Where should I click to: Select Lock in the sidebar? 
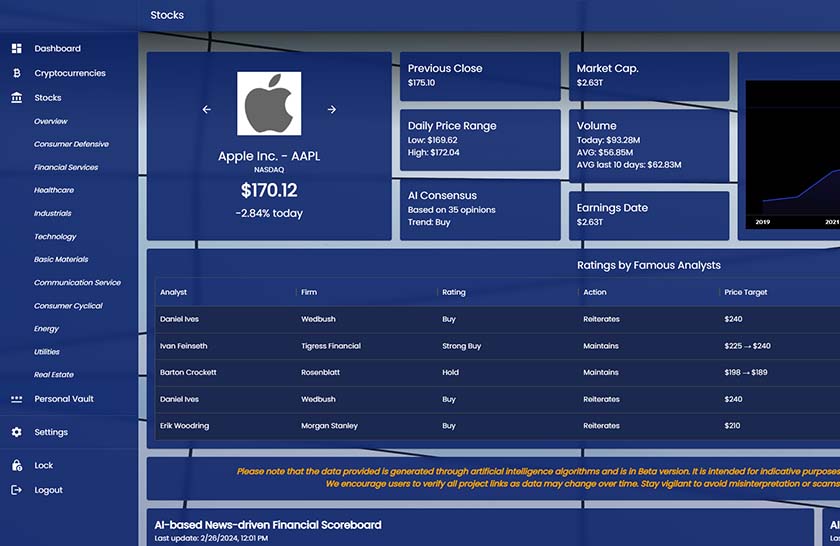pyautogui.click(x=43, y=465)
